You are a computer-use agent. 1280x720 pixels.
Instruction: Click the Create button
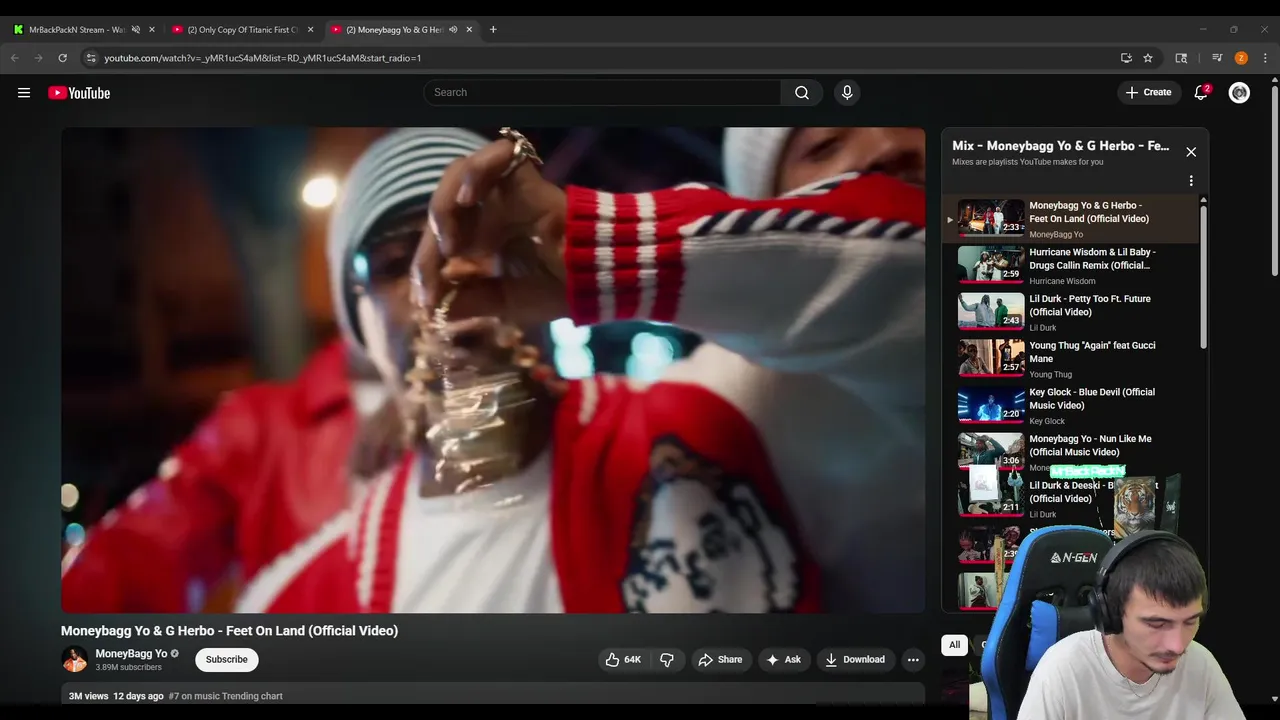[x=1148, y=93]
